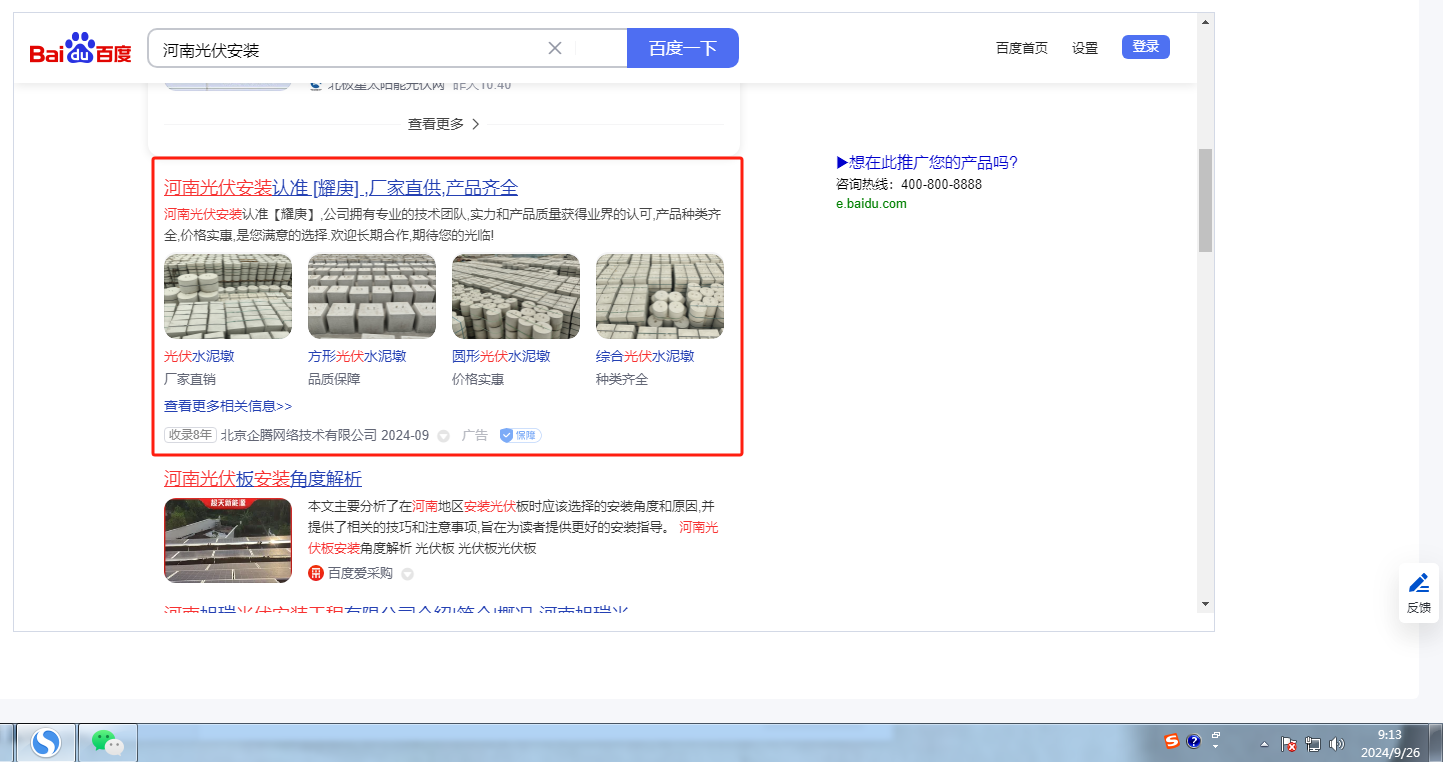The image size is (1443, 762).
Task: Click the 价格实惠 caption
Action: point(478,379)
